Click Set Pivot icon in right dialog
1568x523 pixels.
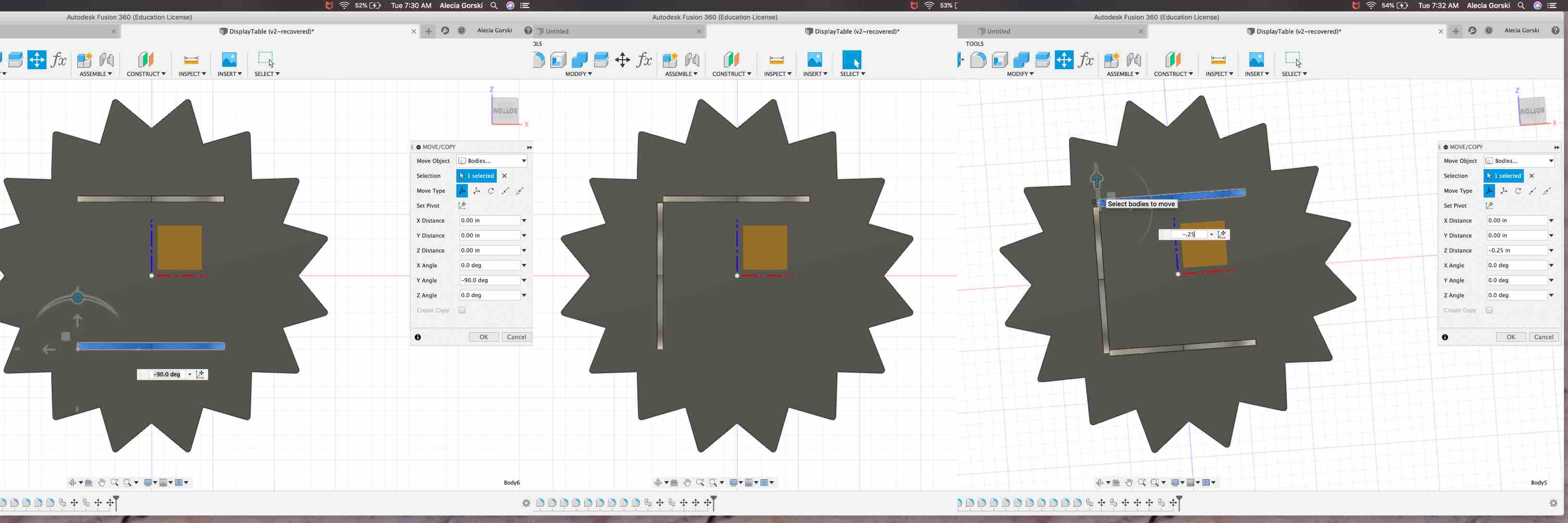(x=1490, y=206)
